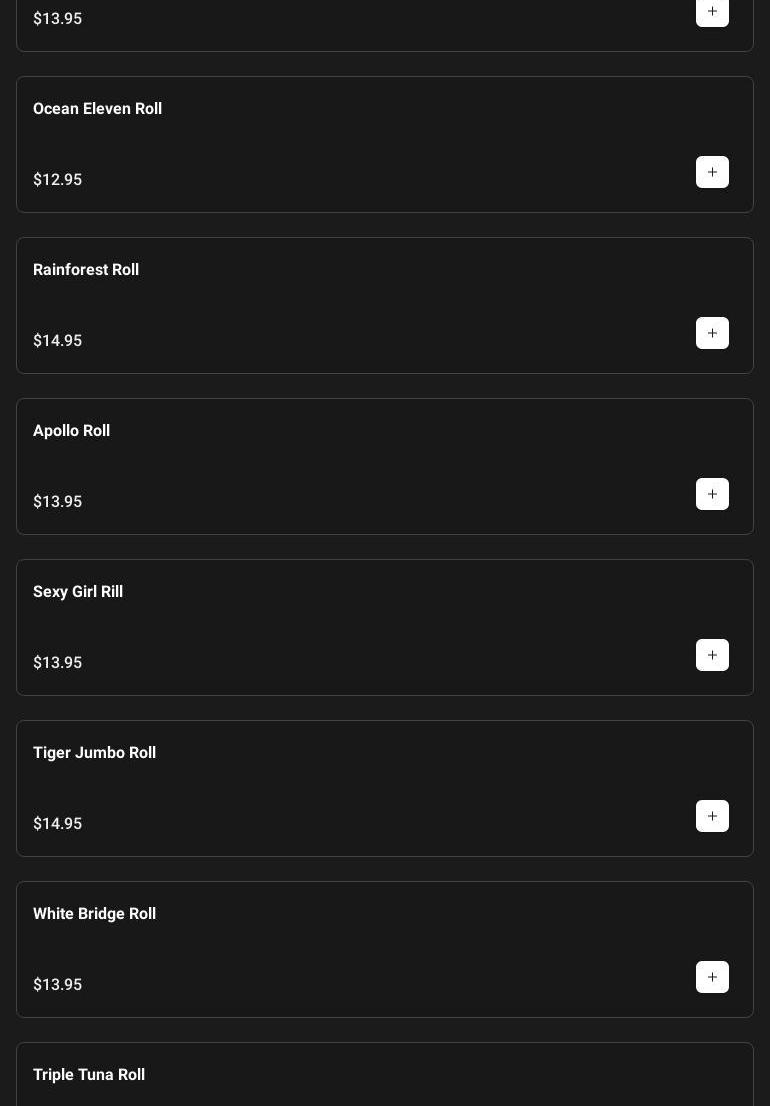Add Tiger Jumbo Roll with the plus icon
The image size is (770, 1106).
pos(712,816)
